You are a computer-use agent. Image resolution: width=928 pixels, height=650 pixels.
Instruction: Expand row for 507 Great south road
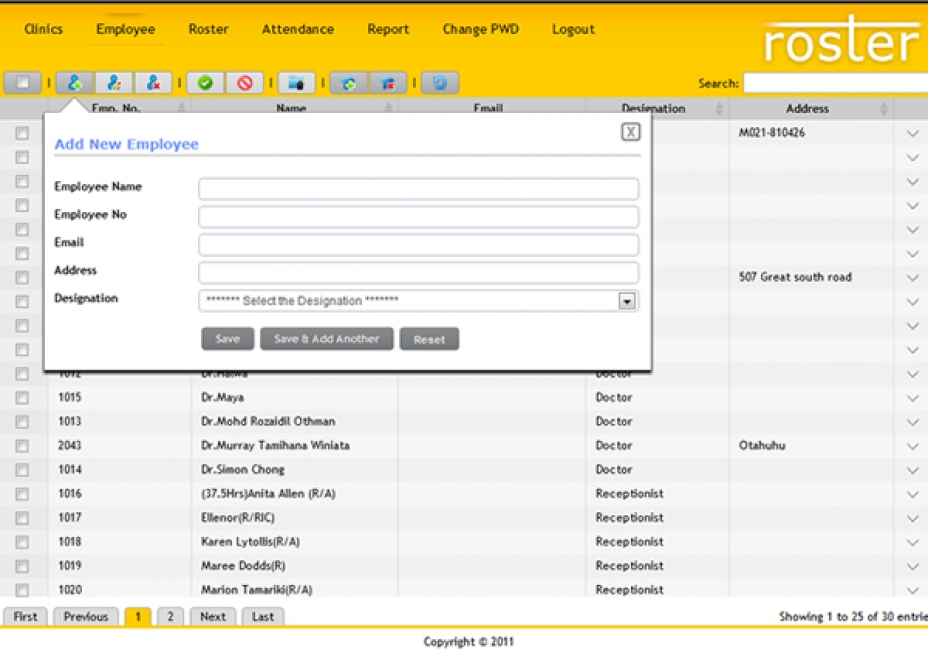(913, 278)
